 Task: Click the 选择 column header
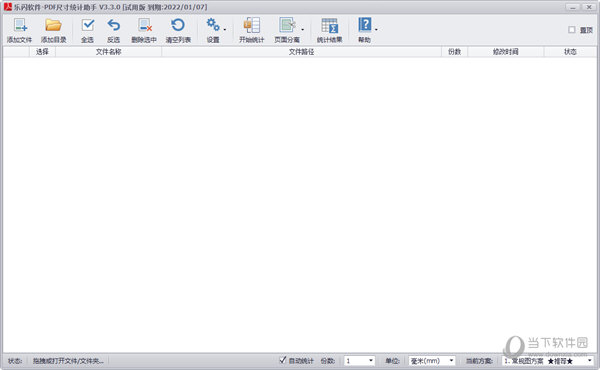pos(42,52)
